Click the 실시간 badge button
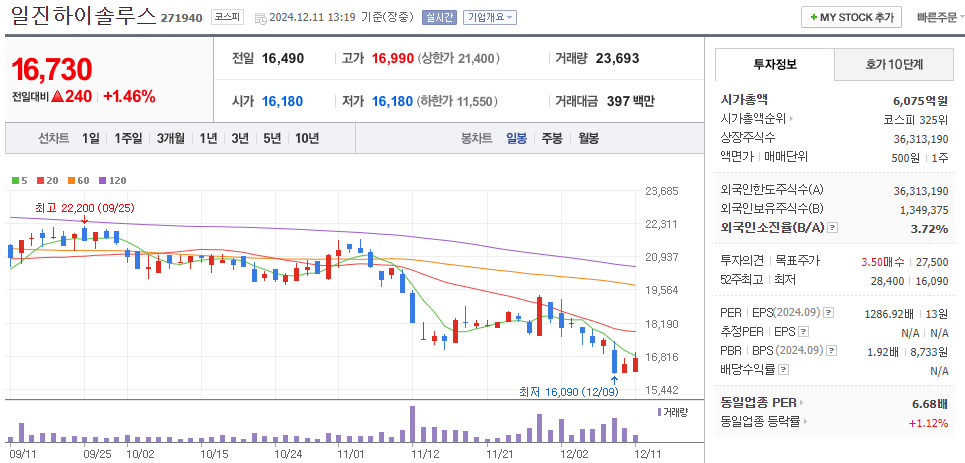The height and width of the screenshot is (463, 965). tap(439, 17)
